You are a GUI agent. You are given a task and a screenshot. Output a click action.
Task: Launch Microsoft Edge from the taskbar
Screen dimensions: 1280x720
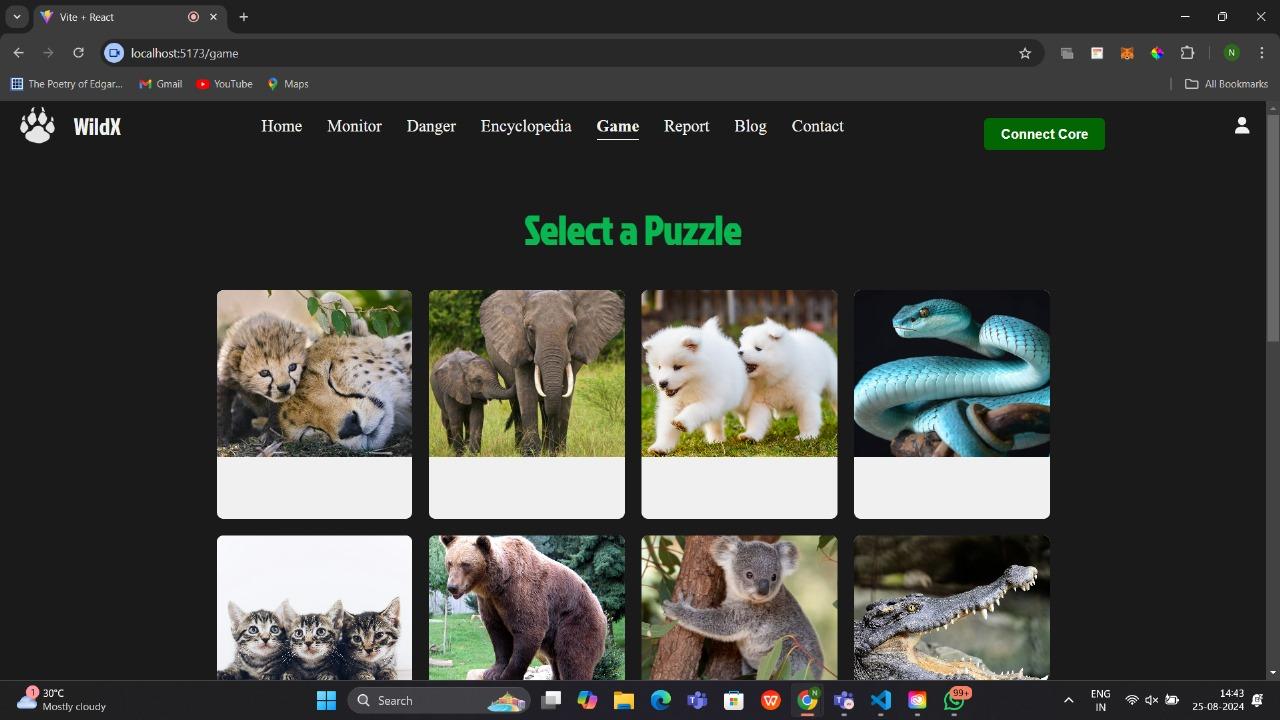(660, 700)
